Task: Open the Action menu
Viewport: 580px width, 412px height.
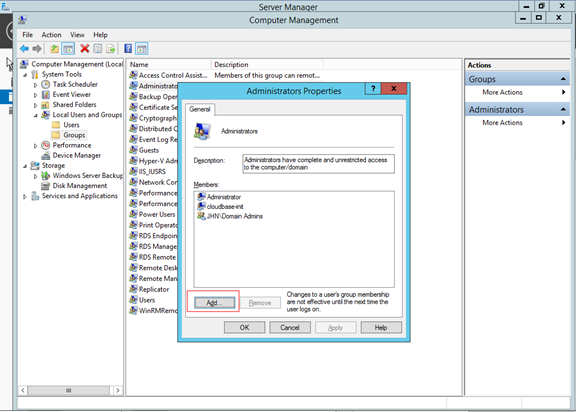Action: (x=51, y=35)
